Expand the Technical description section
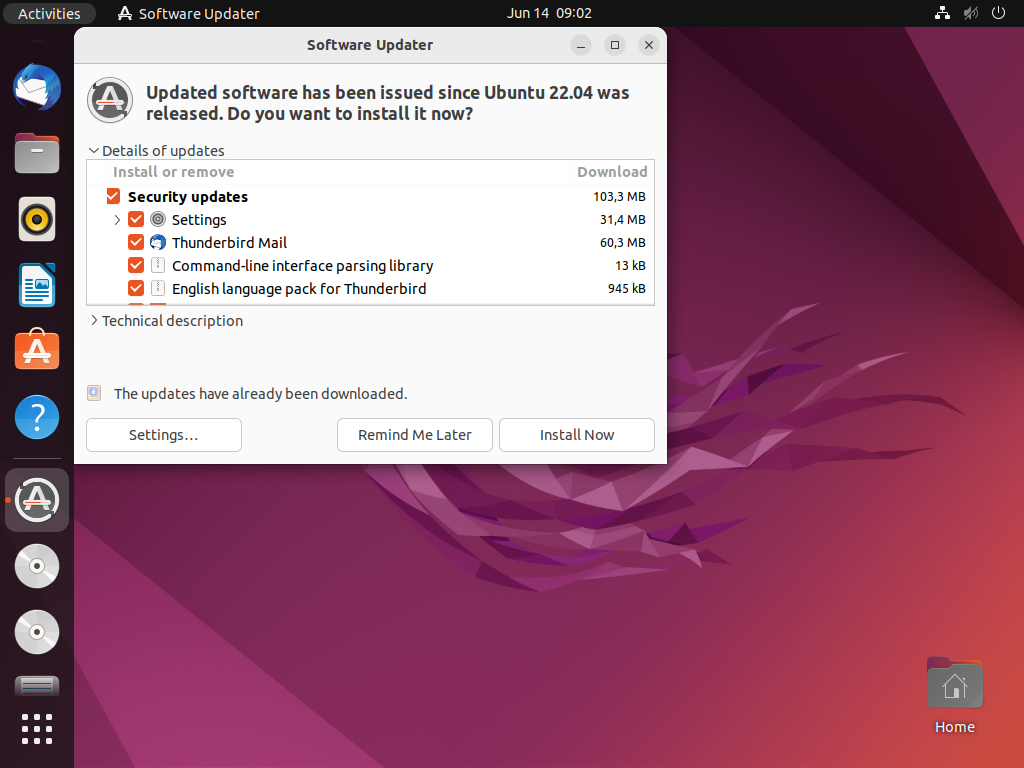Viewport: 1024px width, 768px height. point(94,321)
